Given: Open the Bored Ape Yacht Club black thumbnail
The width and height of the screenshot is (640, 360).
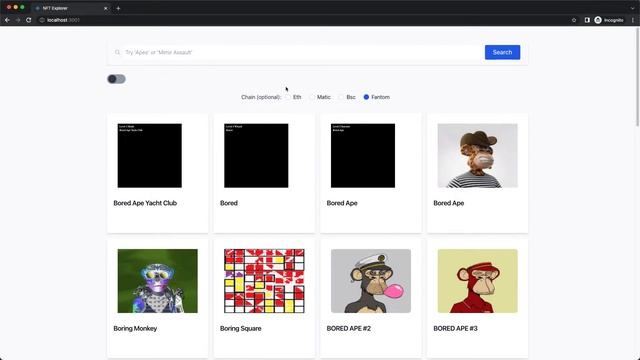Looking at the screenshot, I should click(x=149, y=156).
